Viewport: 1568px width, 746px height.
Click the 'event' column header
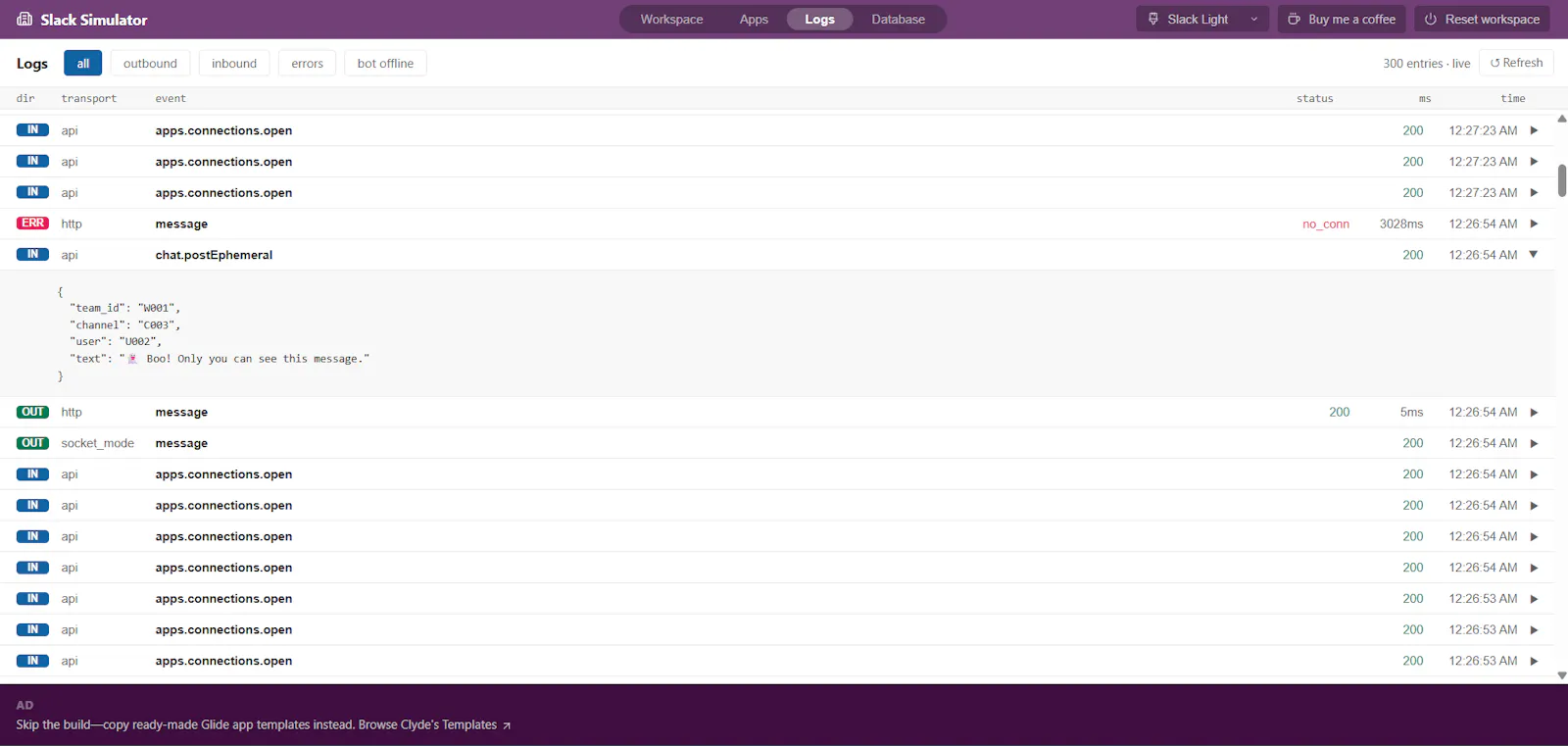pyautogui.click(x=171, y=98)
